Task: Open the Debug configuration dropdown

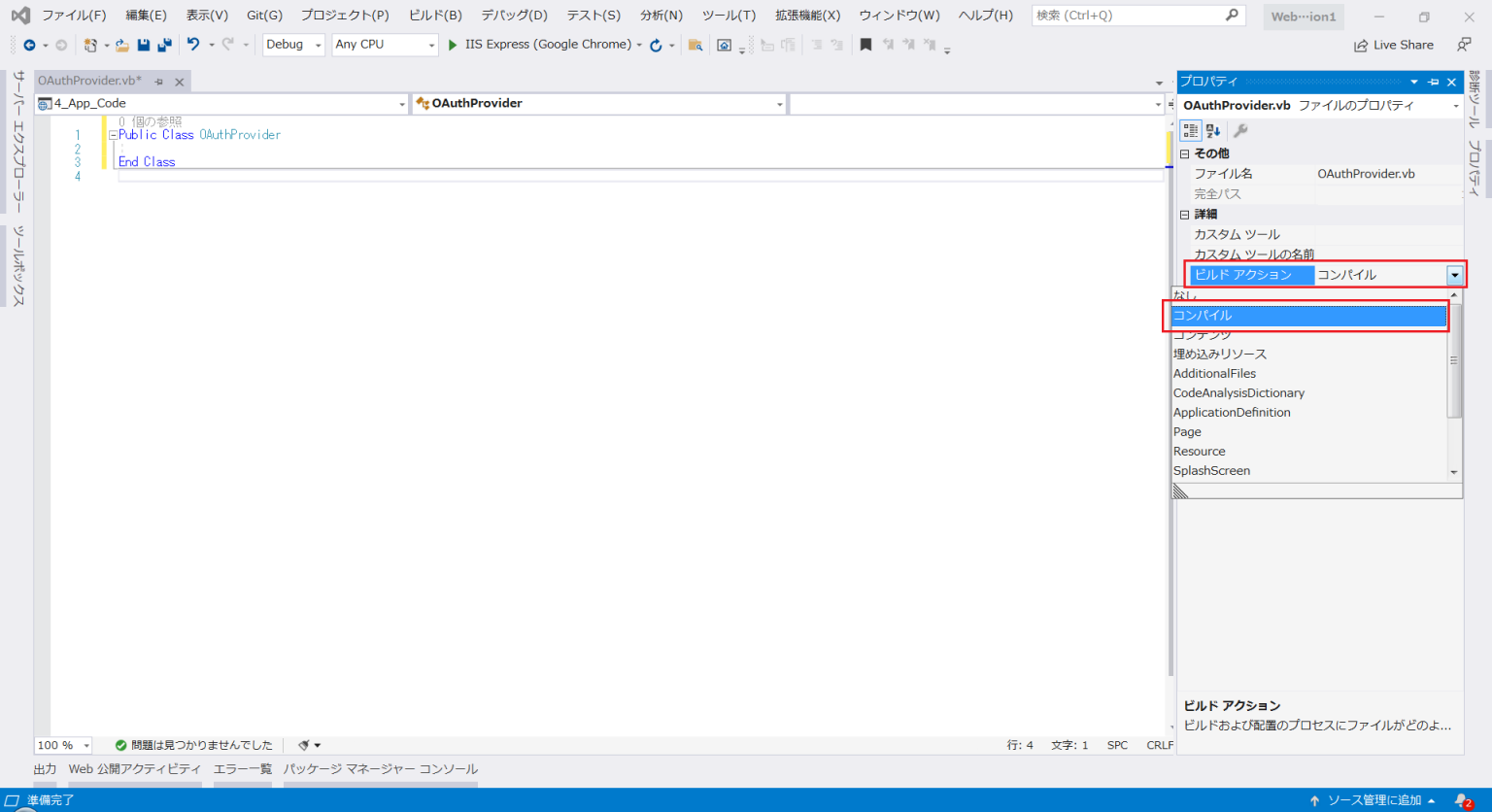Action: (x=317, y=44)
